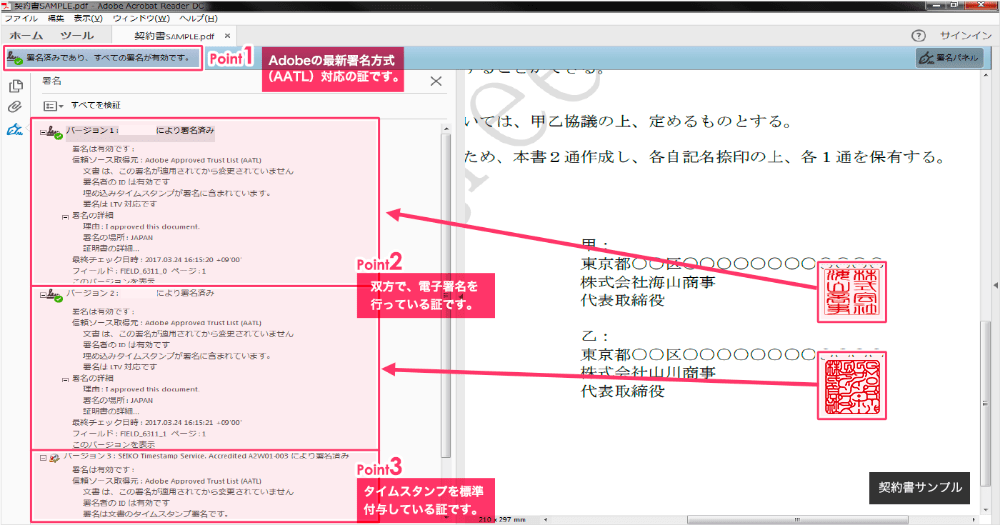Click the 署名 panel title
Viewport: 1000px width, 525px height.
click(52, 81)
